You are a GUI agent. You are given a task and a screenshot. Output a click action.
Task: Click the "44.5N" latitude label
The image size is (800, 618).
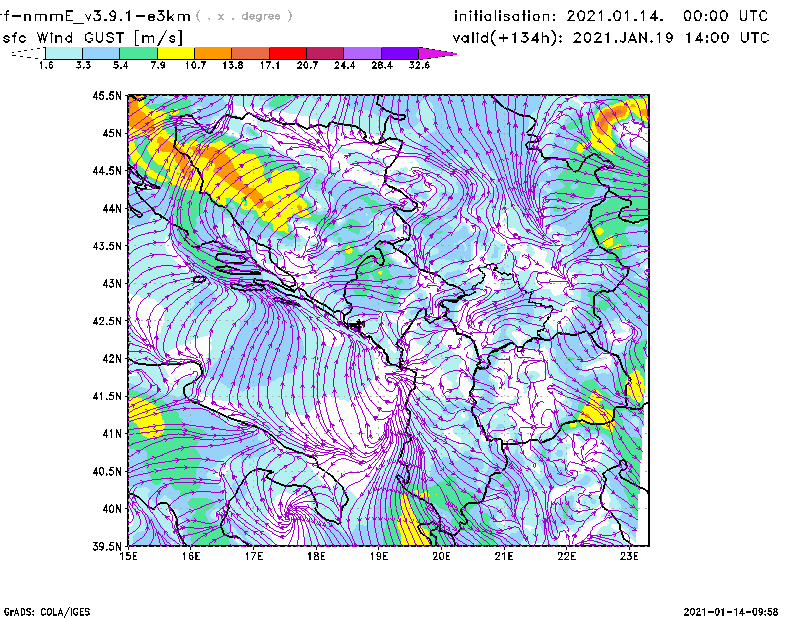107,170
